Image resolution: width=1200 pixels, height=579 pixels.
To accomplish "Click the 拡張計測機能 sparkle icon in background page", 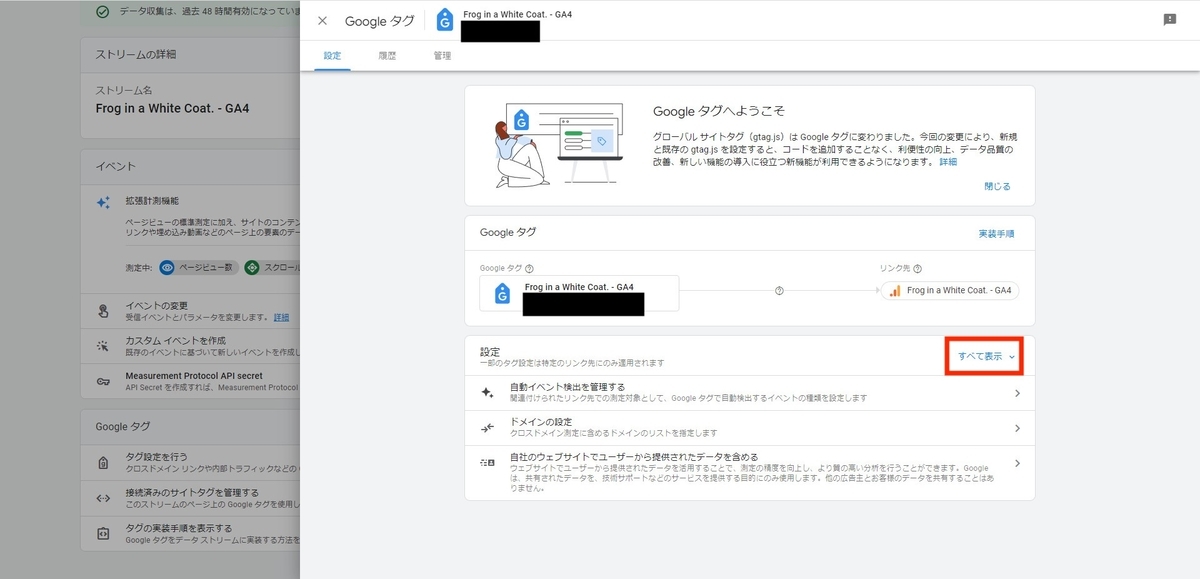I will (x=103, y=202).
